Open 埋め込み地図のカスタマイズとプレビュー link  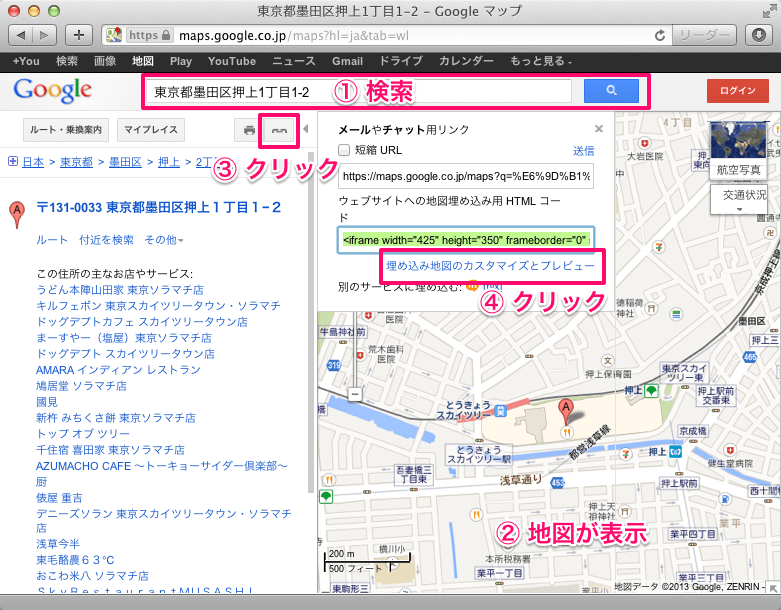[x=490, y=266]
